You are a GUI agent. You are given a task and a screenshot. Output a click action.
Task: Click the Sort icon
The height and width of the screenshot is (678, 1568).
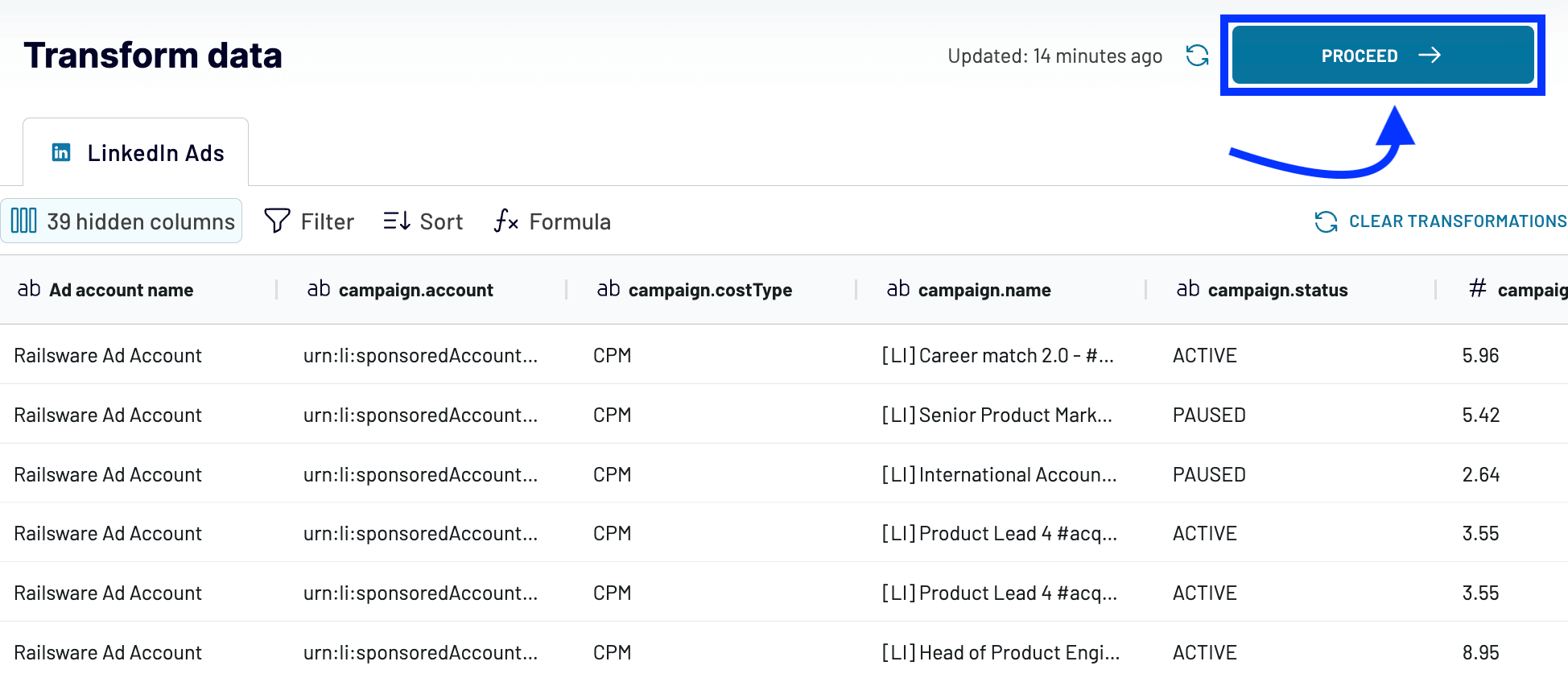point(397,221)
